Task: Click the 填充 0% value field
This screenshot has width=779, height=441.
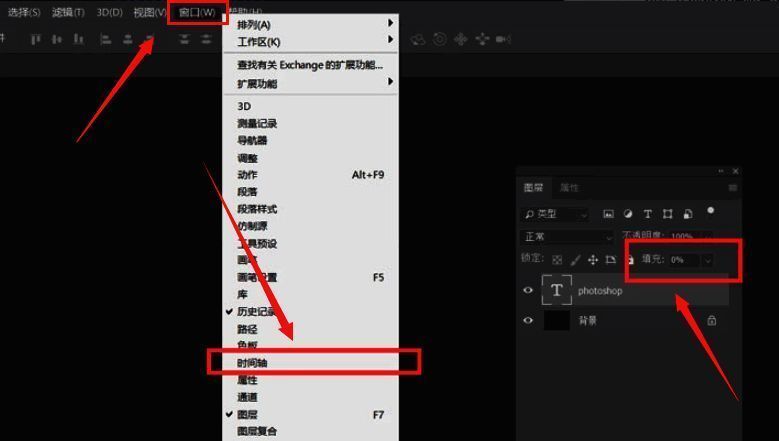Action: (683, 260)
